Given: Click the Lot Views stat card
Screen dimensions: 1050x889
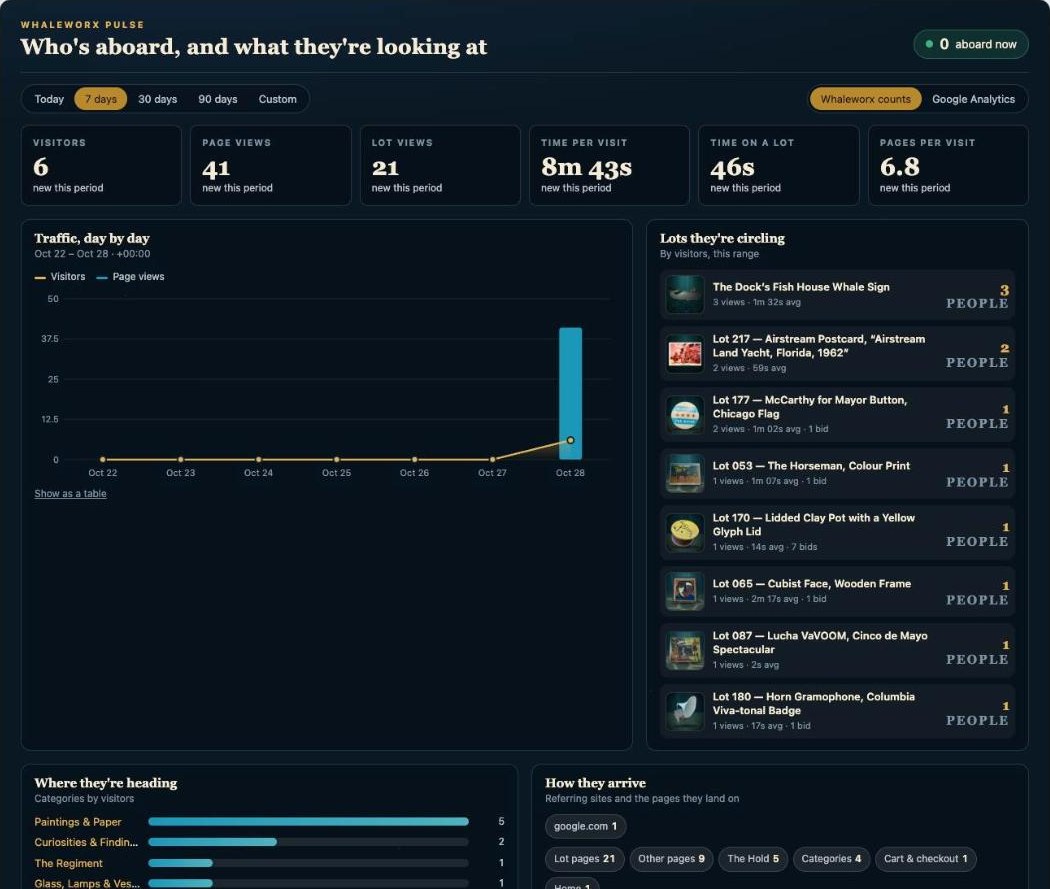Looking at the screenshot, I should 440,165.
